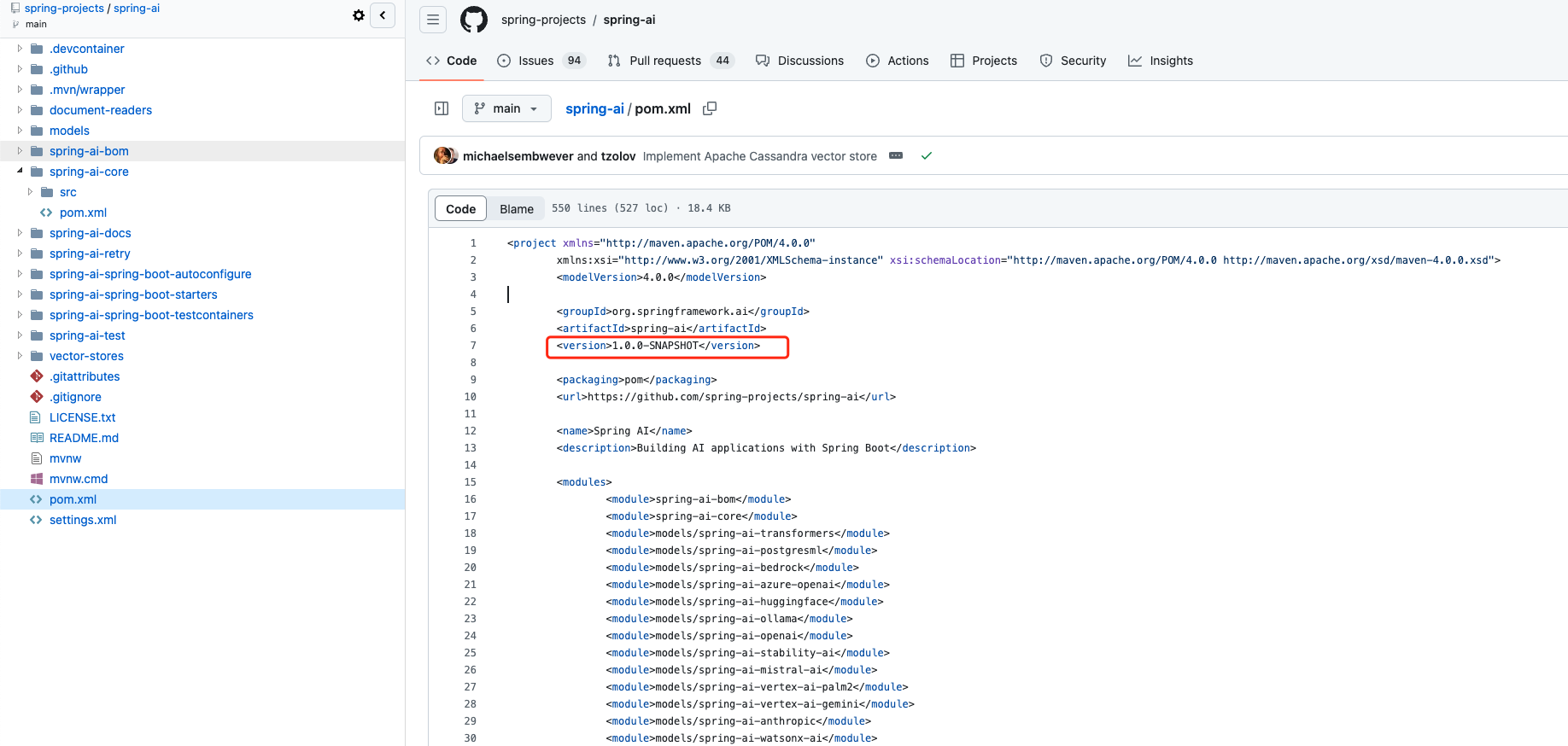Open the tree settings gear icon
The image size is (1568, 746).
click(359, 15)
